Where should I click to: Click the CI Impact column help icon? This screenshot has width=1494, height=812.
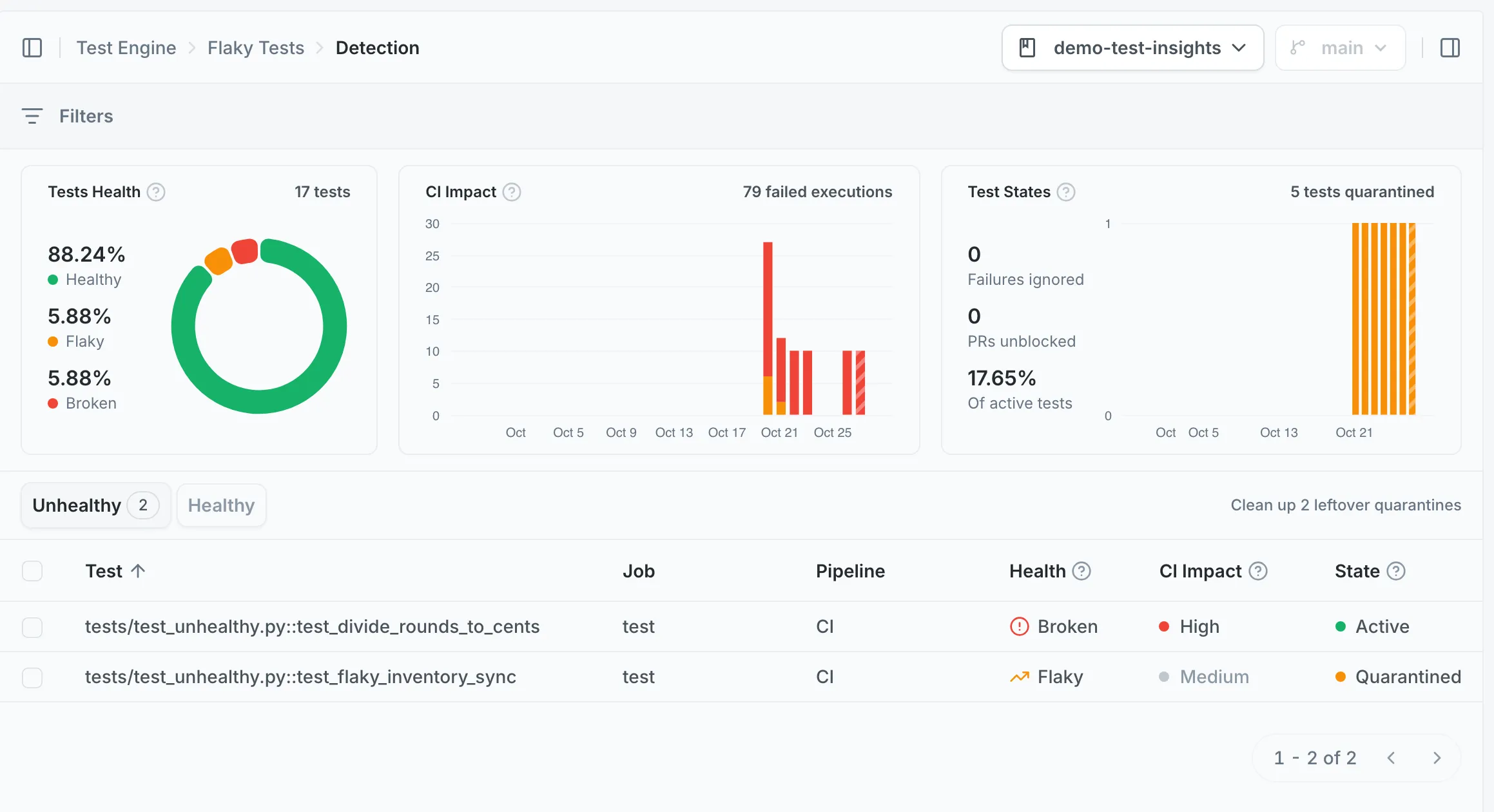coord(1258,571)
